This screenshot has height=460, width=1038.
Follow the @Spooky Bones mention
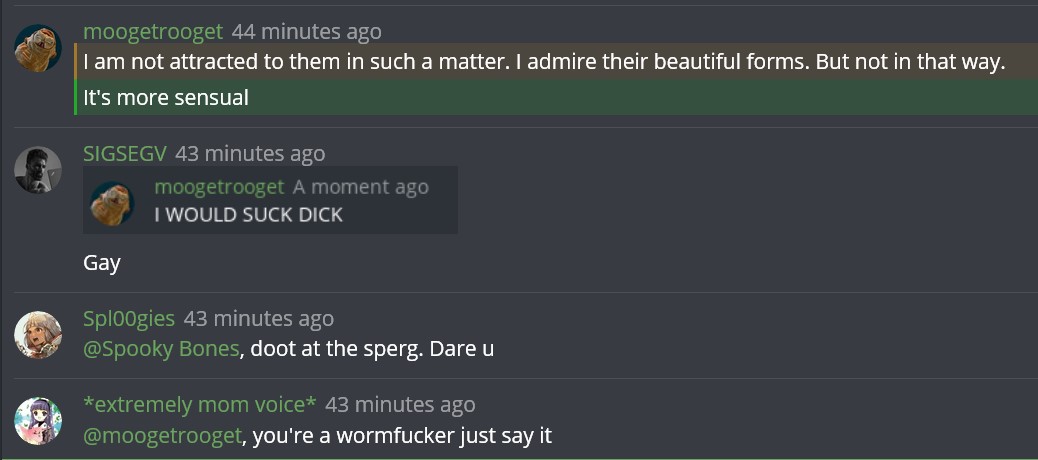pos(161,349)
